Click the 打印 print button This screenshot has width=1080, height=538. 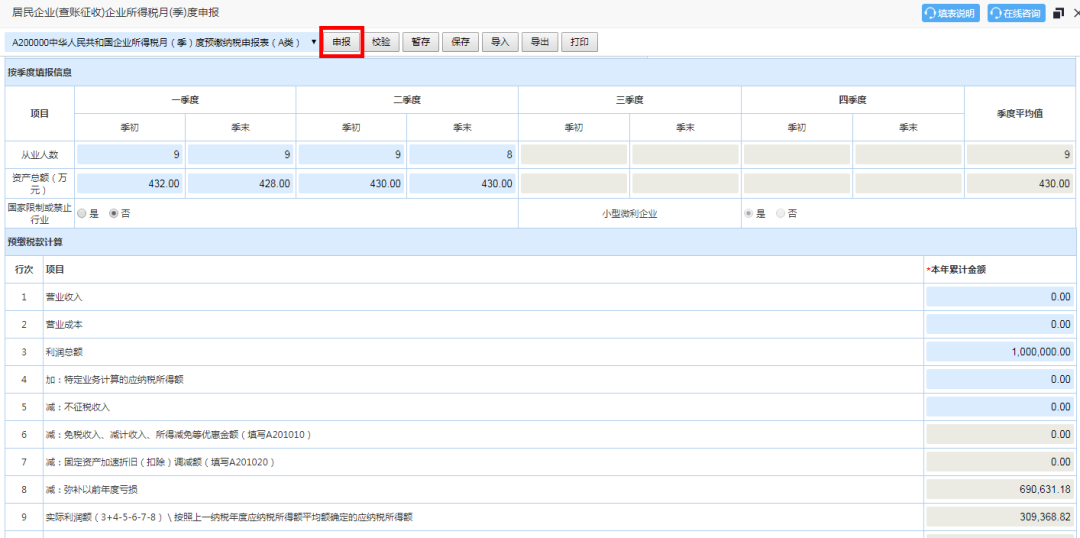click(579, 42)
